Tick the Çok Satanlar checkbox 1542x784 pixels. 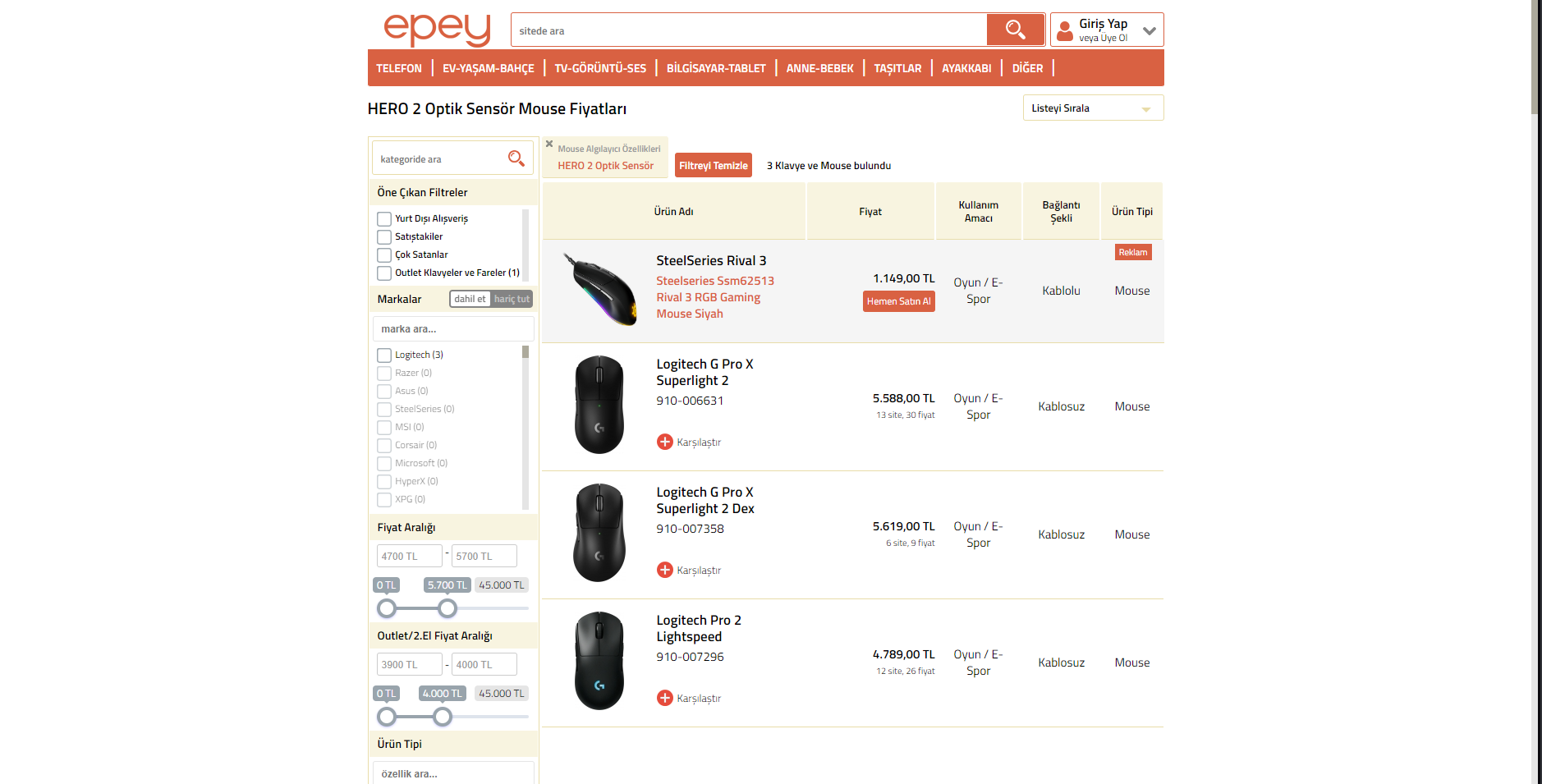coord(384,255)
